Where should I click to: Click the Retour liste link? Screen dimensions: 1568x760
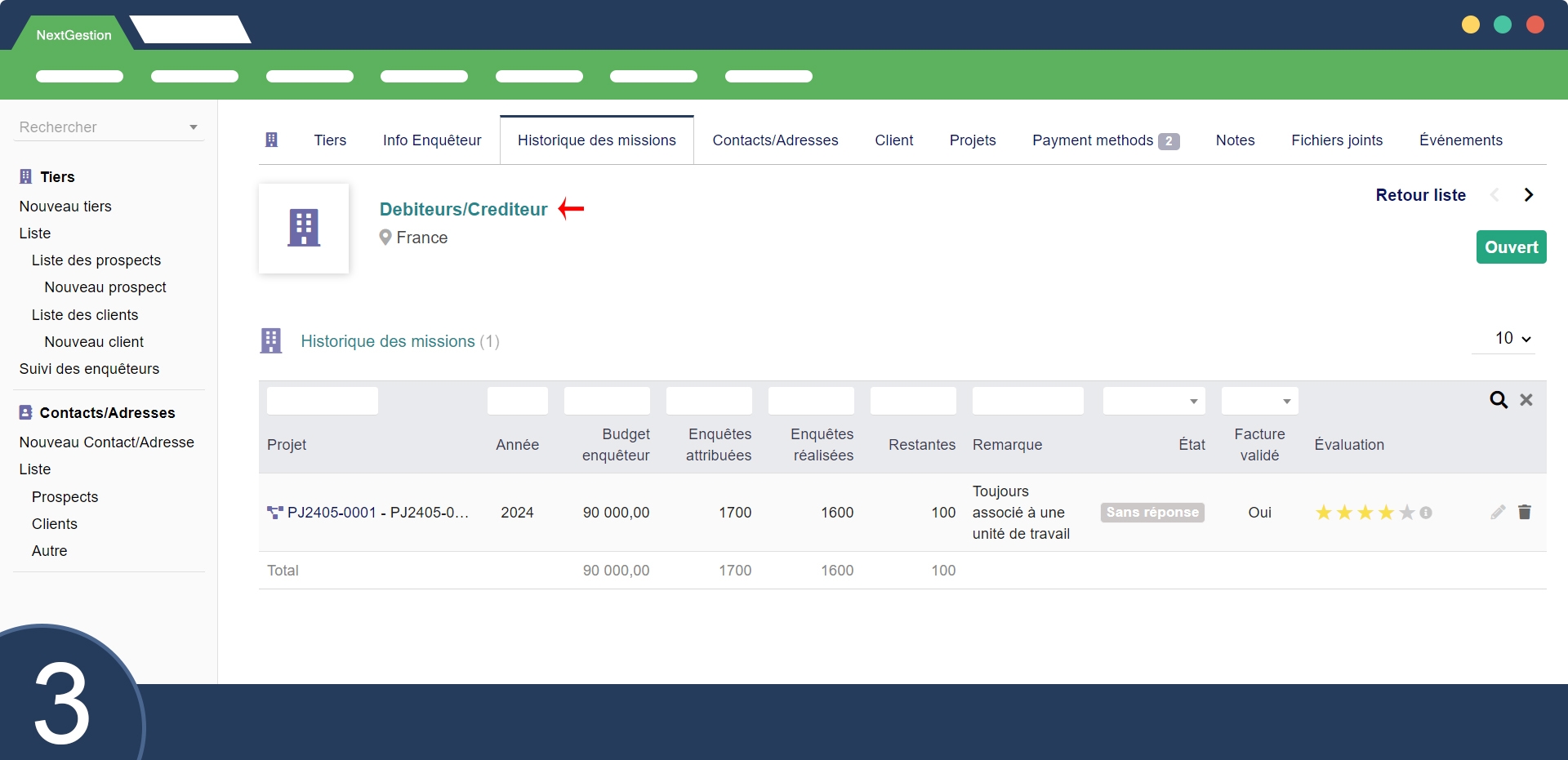click(1420, 195)
